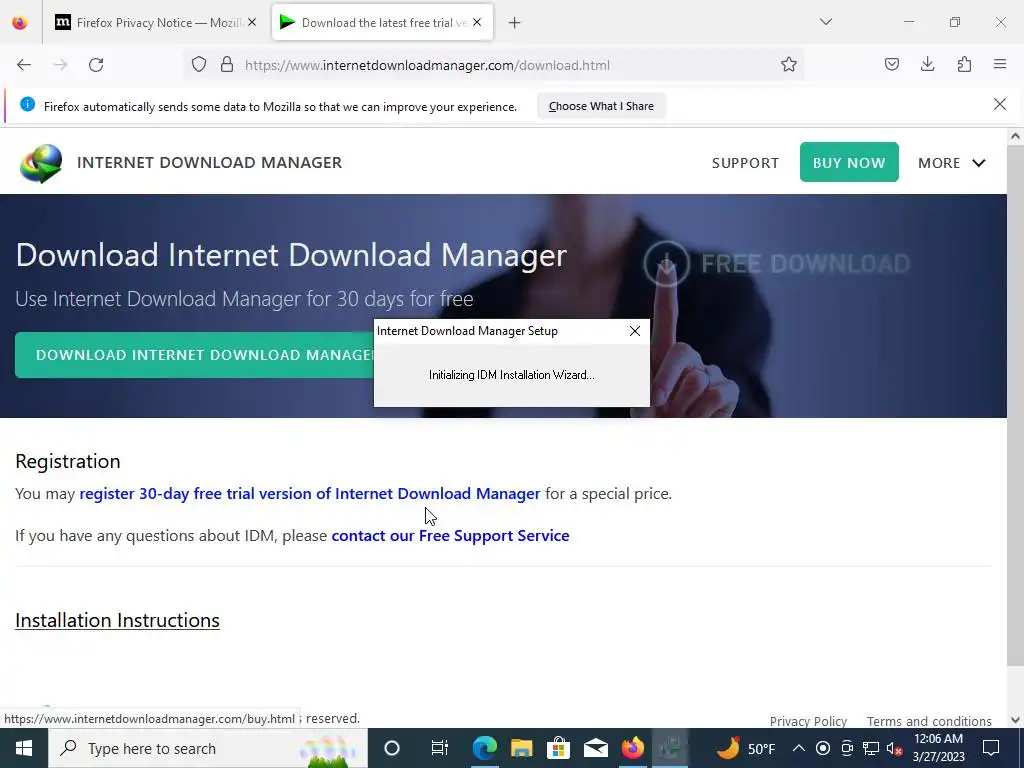
Task: Close the Firefox Privacy Notice tab
Action: [x=252, y=22]
